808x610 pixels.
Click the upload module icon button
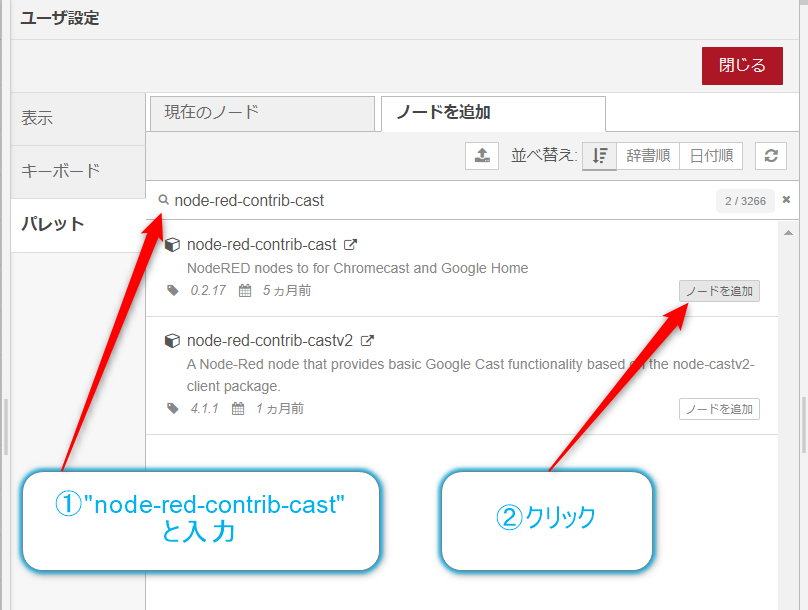482,156
